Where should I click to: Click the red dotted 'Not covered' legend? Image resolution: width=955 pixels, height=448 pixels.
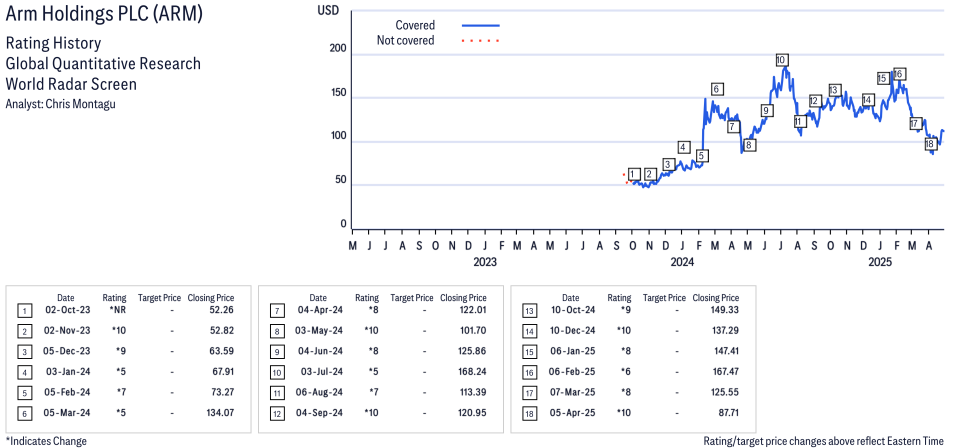pos(481,41)
